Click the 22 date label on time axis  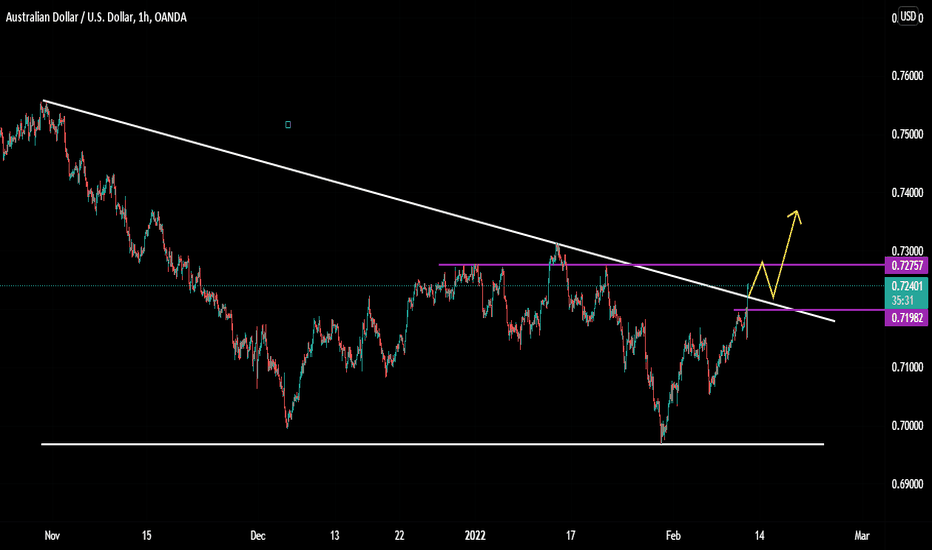click(x=399, y=536)
